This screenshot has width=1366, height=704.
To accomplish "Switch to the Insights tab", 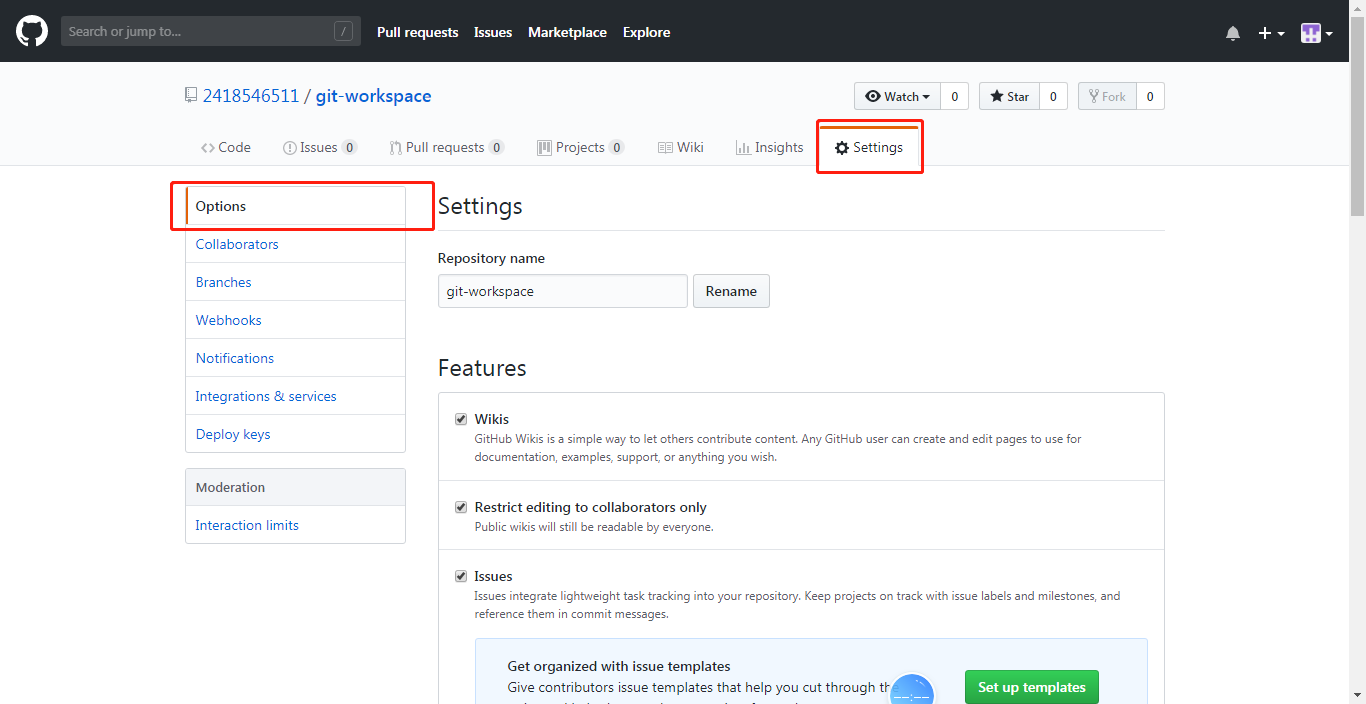I will coord(770,147).
